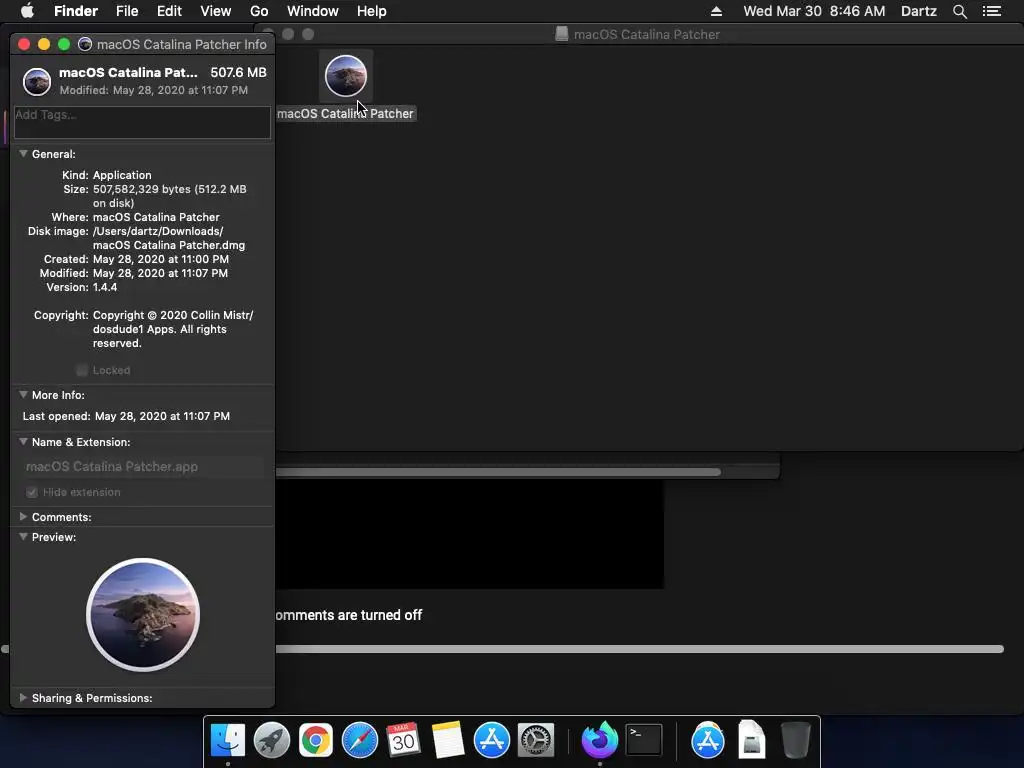This screenshot has height=768, width=1024.
Task: Collapse the More Info section
Action: click(23, 394)
